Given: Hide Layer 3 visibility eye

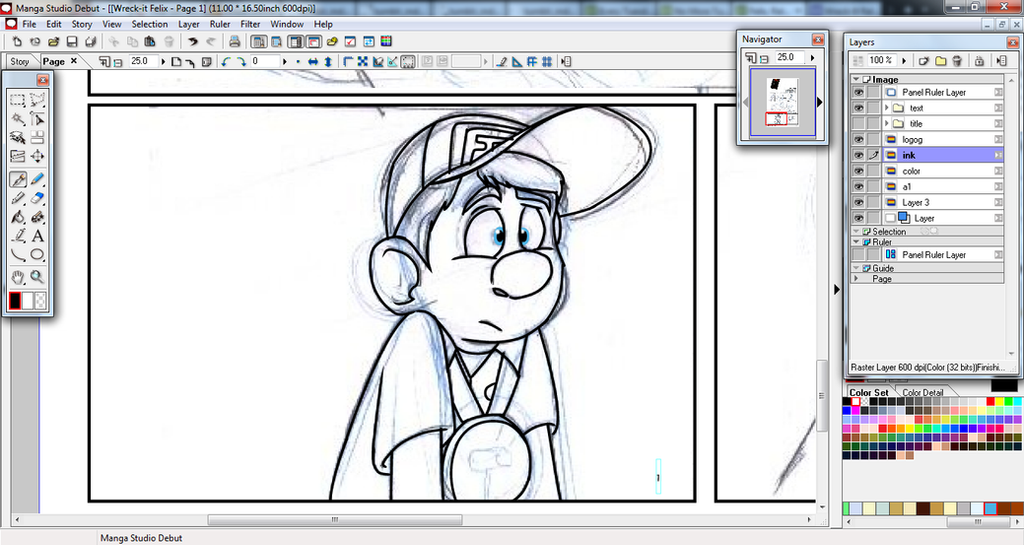Looking at the screenshot, I should 858,202.
